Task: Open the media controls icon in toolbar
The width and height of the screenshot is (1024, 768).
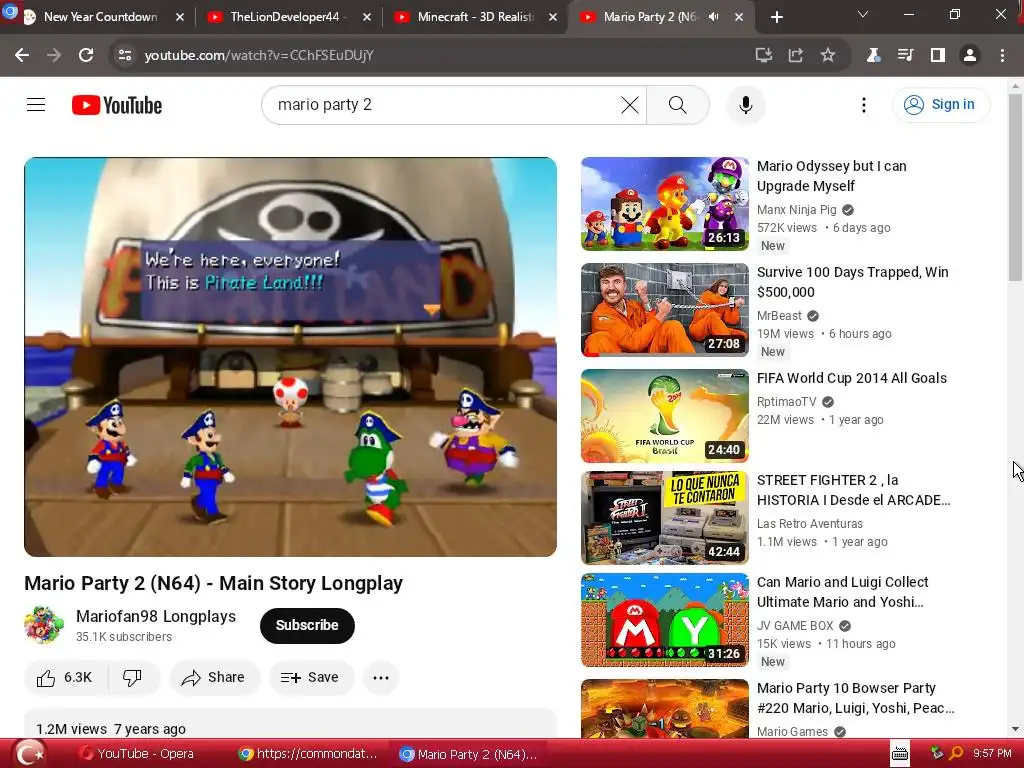Action: 905,56
